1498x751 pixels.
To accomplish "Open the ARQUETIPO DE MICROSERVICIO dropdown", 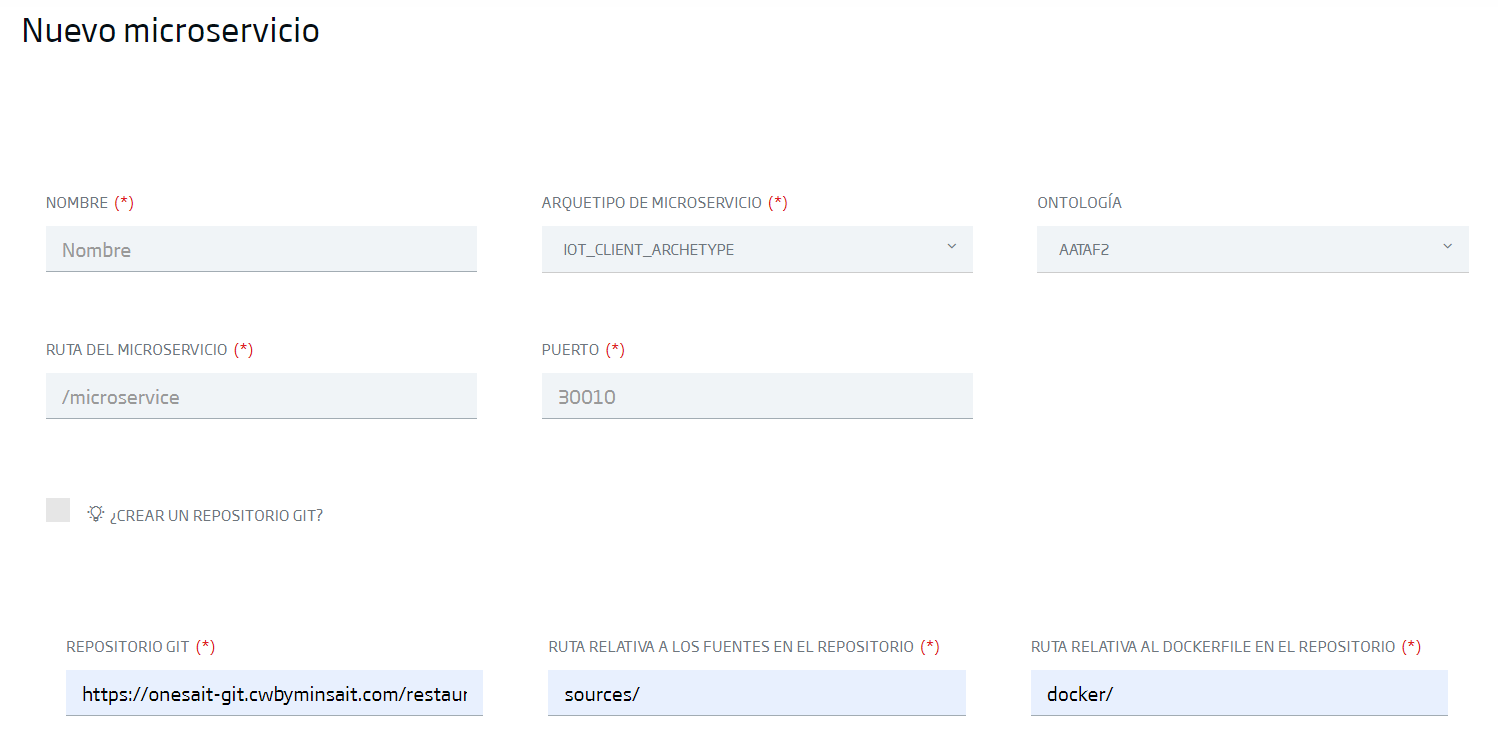I will (x=757, y=248).
